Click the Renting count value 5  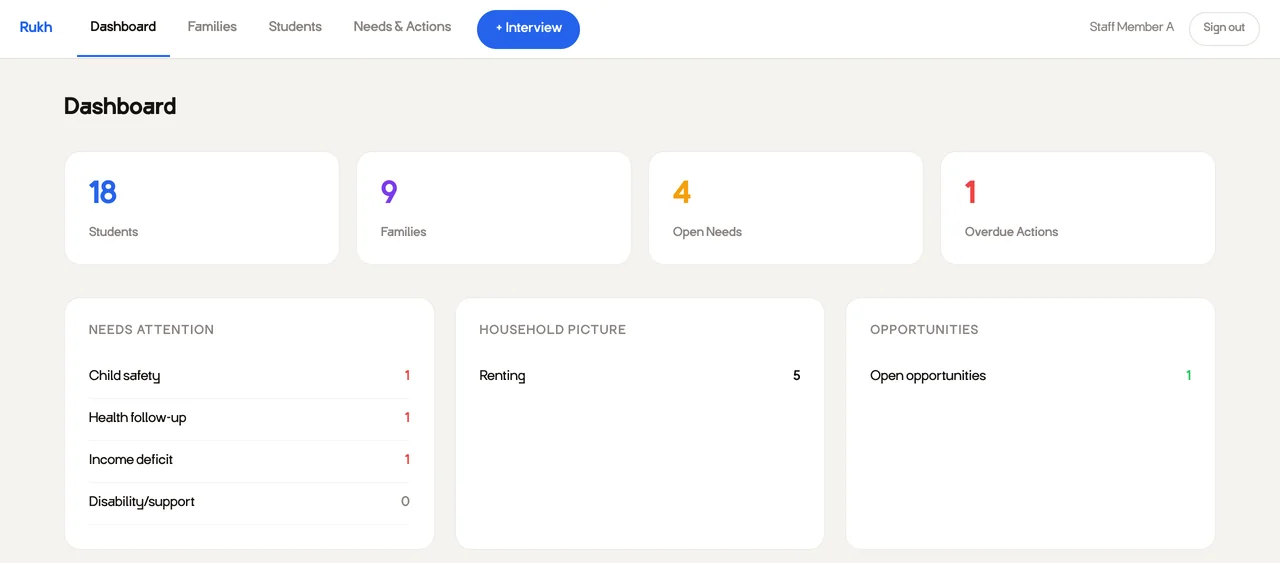click(797, 376)
